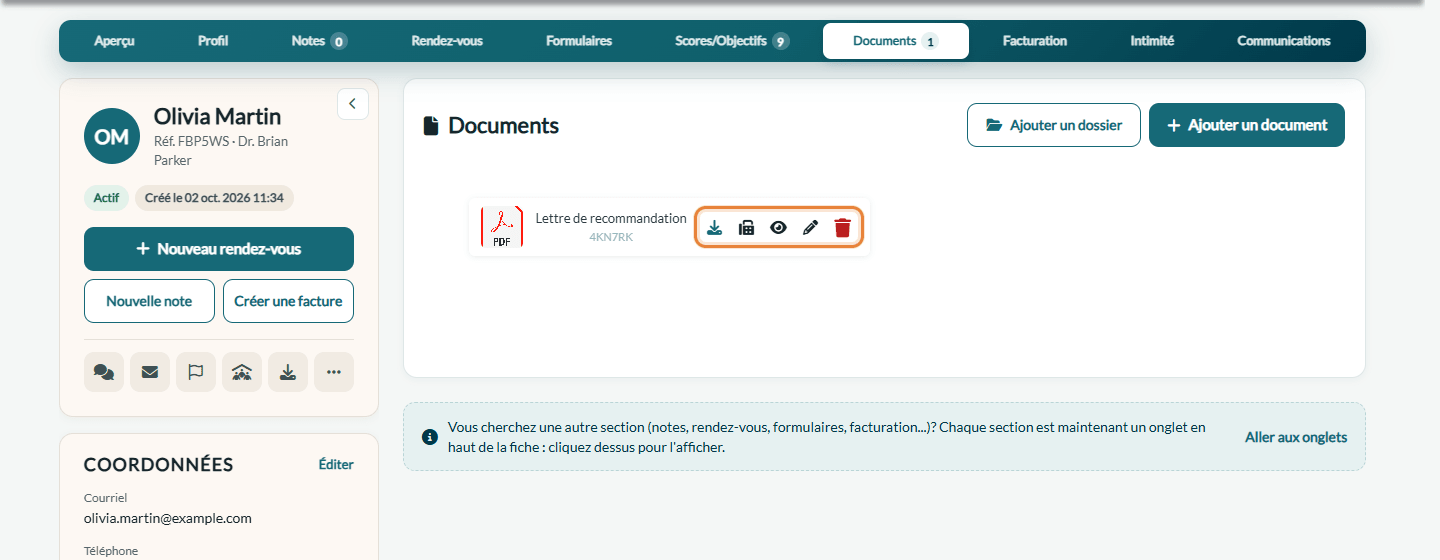View the Scores/Objectifs tab
This screenshot has height=560, width=1440.
[732, 41]
